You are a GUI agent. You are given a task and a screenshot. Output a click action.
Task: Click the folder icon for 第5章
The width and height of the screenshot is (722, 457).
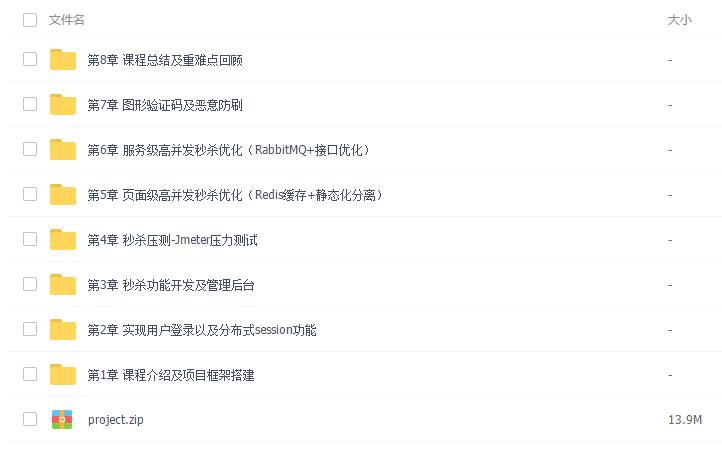pyautogui.click(x=63, y=195)
